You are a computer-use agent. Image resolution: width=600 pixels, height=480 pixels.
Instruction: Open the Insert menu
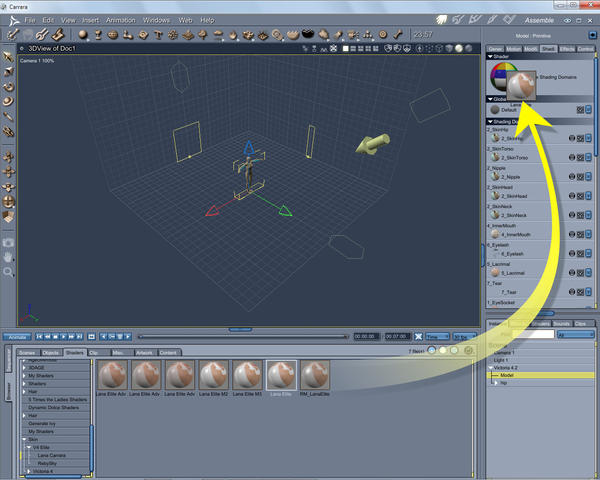[x=91, y=20]
